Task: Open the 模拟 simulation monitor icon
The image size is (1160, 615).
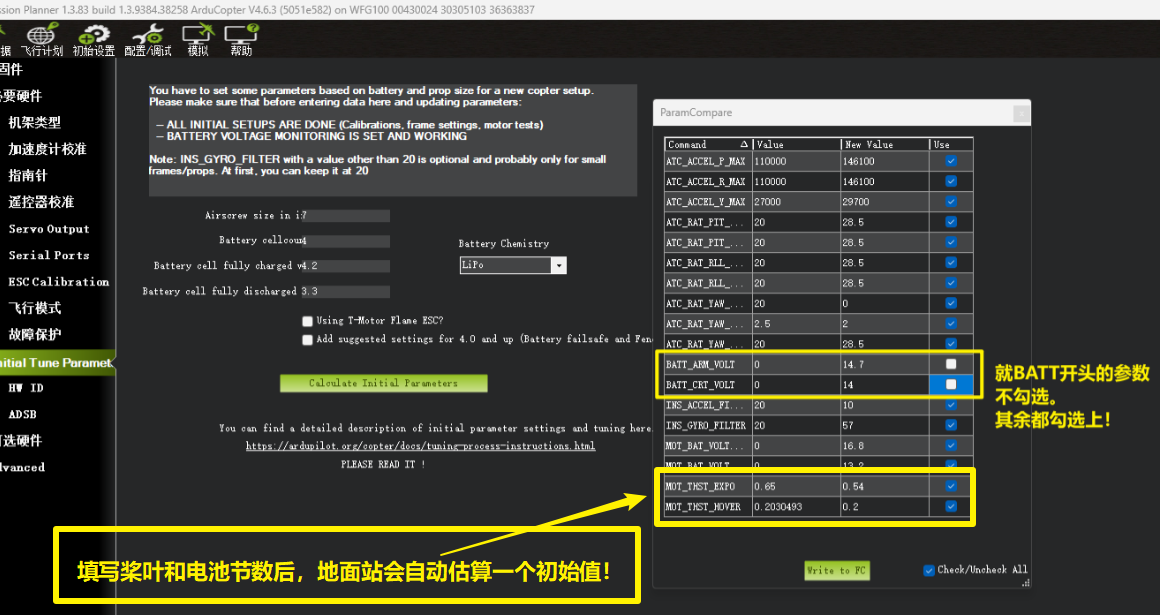Action: (198, 38)
